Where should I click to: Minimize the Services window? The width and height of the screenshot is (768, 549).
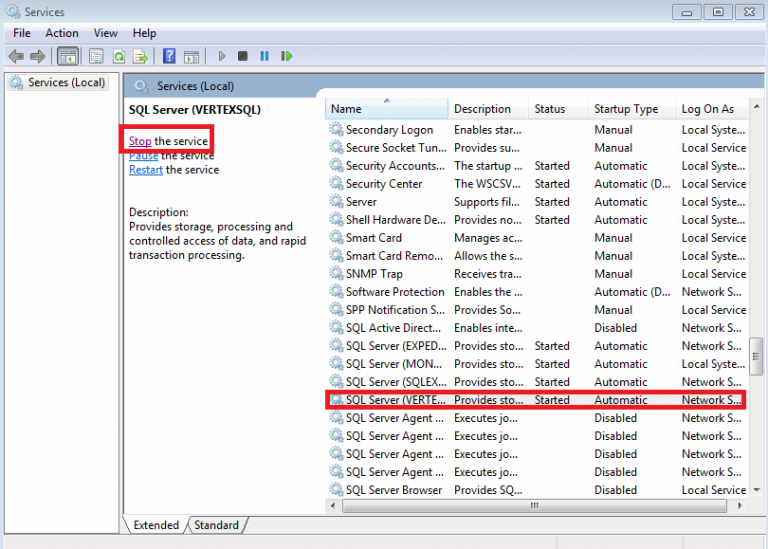click(x=687, y=12)
